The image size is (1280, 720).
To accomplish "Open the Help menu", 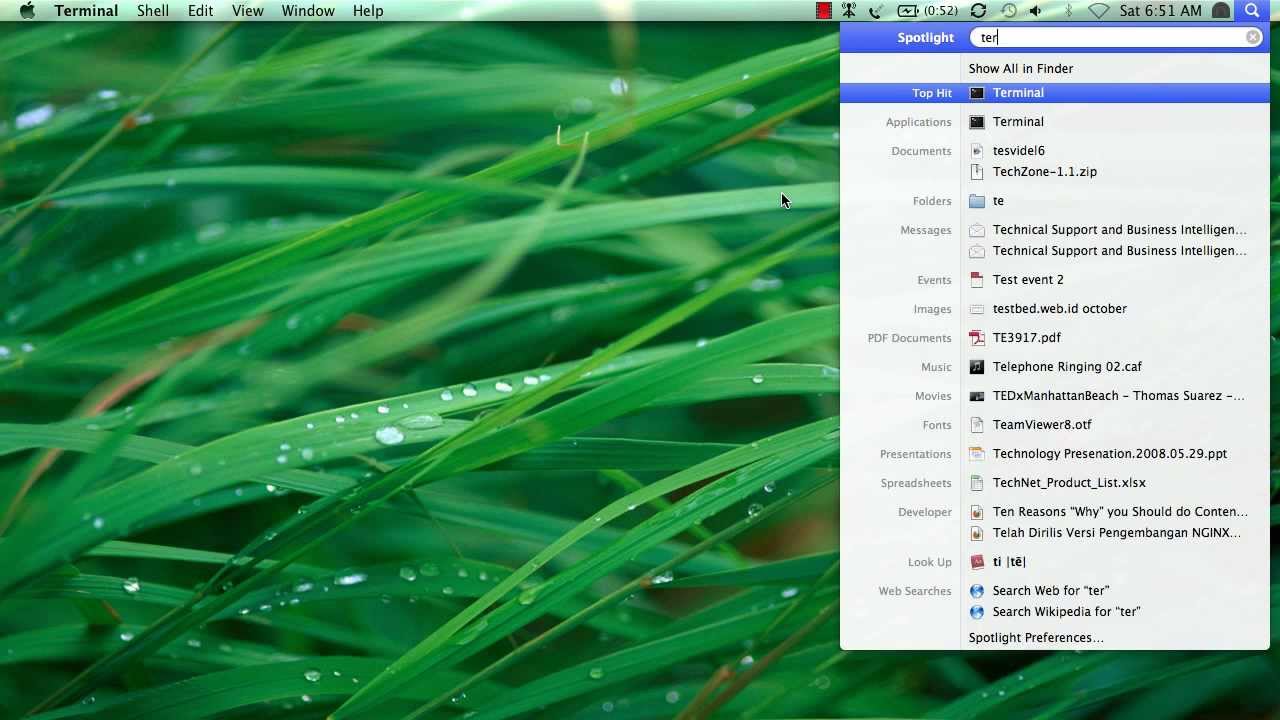I will click(368, 11).
